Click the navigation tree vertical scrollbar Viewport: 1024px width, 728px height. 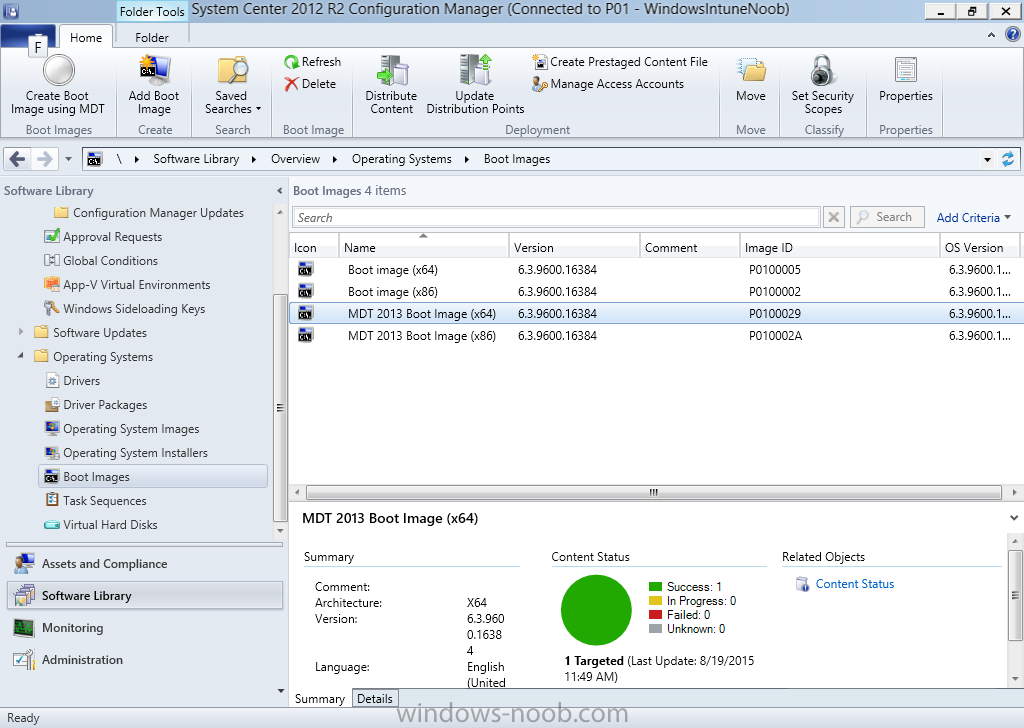coord(280,407)
